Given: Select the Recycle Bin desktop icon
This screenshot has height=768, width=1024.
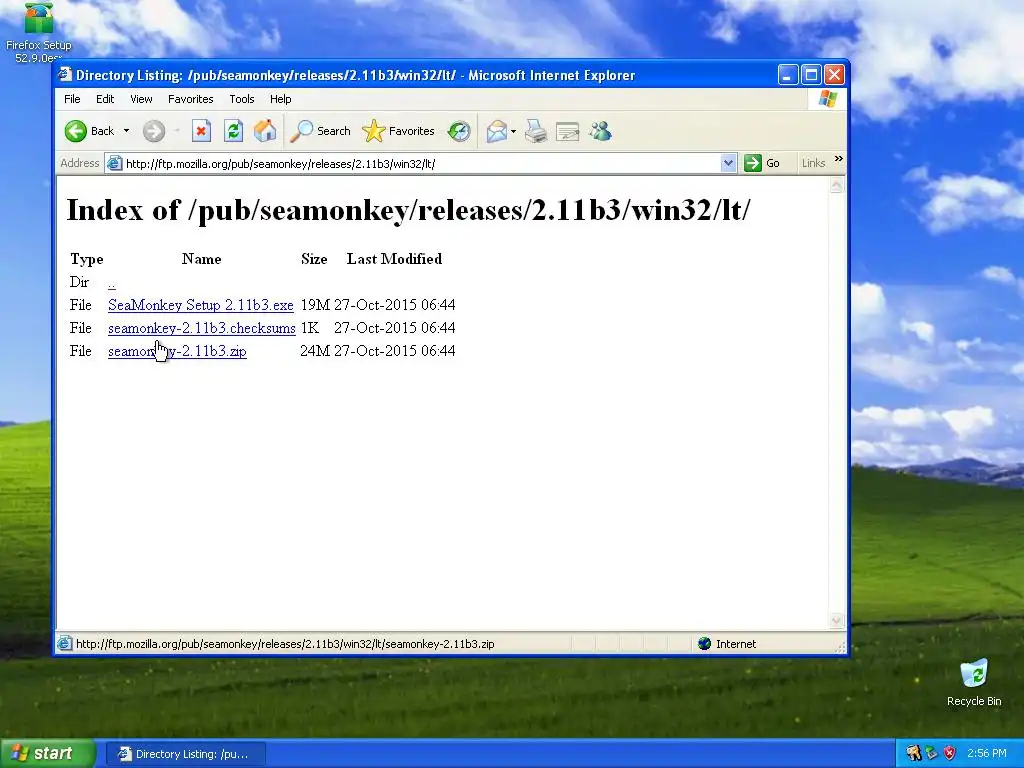Looking at the screenshot, I should click(974, 683).
